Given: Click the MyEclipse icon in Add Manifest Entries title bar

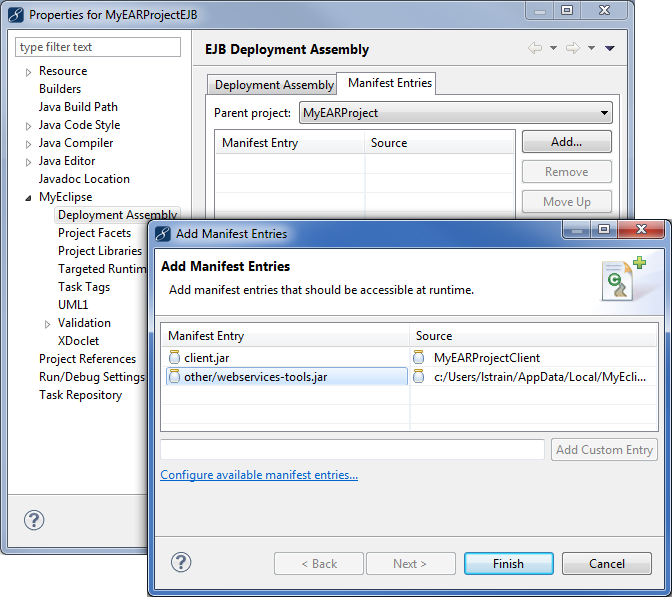Looking at the screenshot, I should tap(163, 234).
